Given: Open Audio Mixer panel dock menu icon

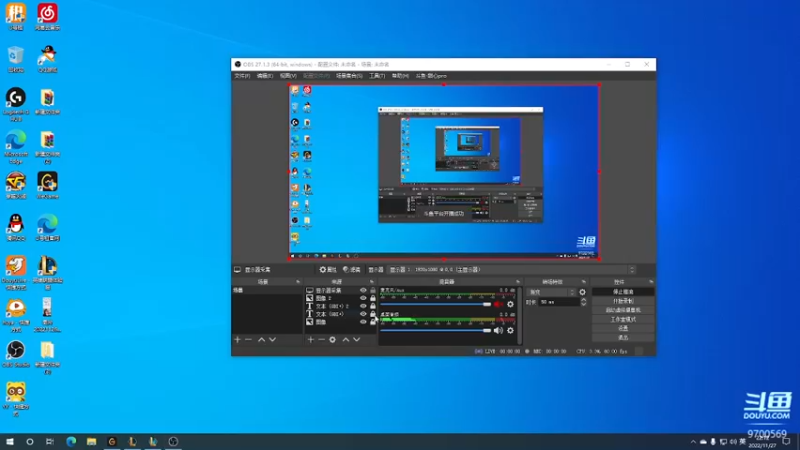Looking at the screenshot, I should [518, 282].
